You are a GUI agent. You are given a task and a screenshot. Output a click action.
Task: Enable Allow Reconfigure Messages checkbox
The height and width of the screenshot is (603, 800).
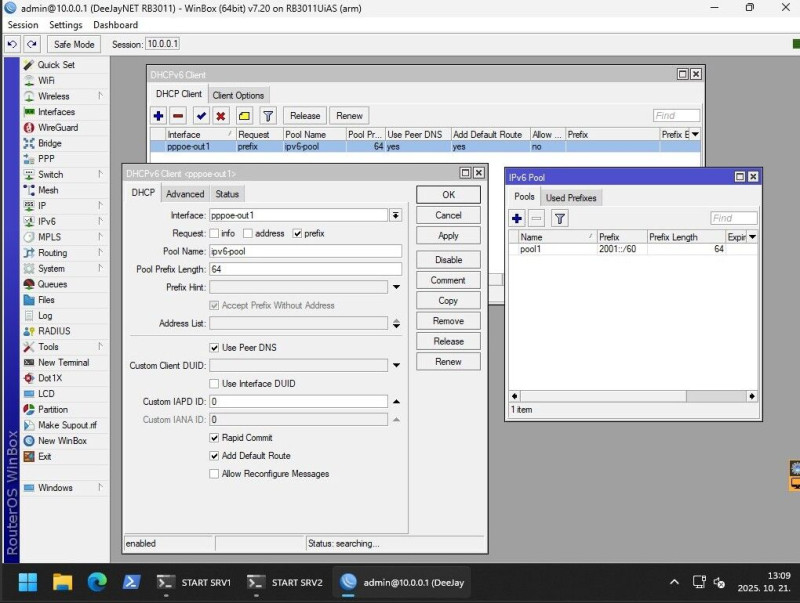(214, 474)
